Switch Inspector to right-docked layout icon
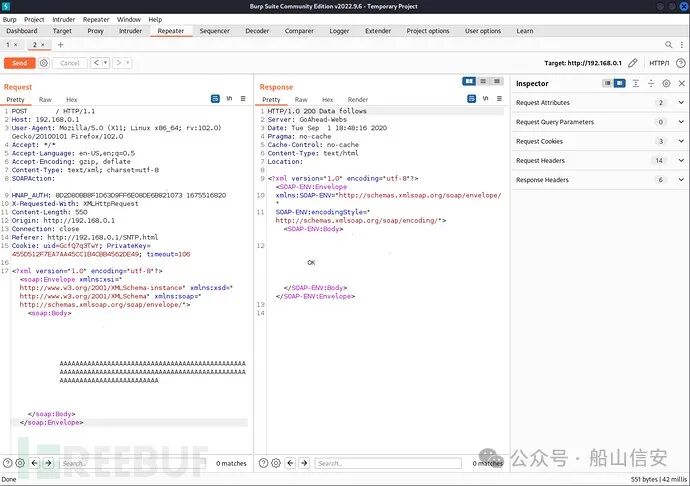 pyautogui.click(x=620, y=83)
